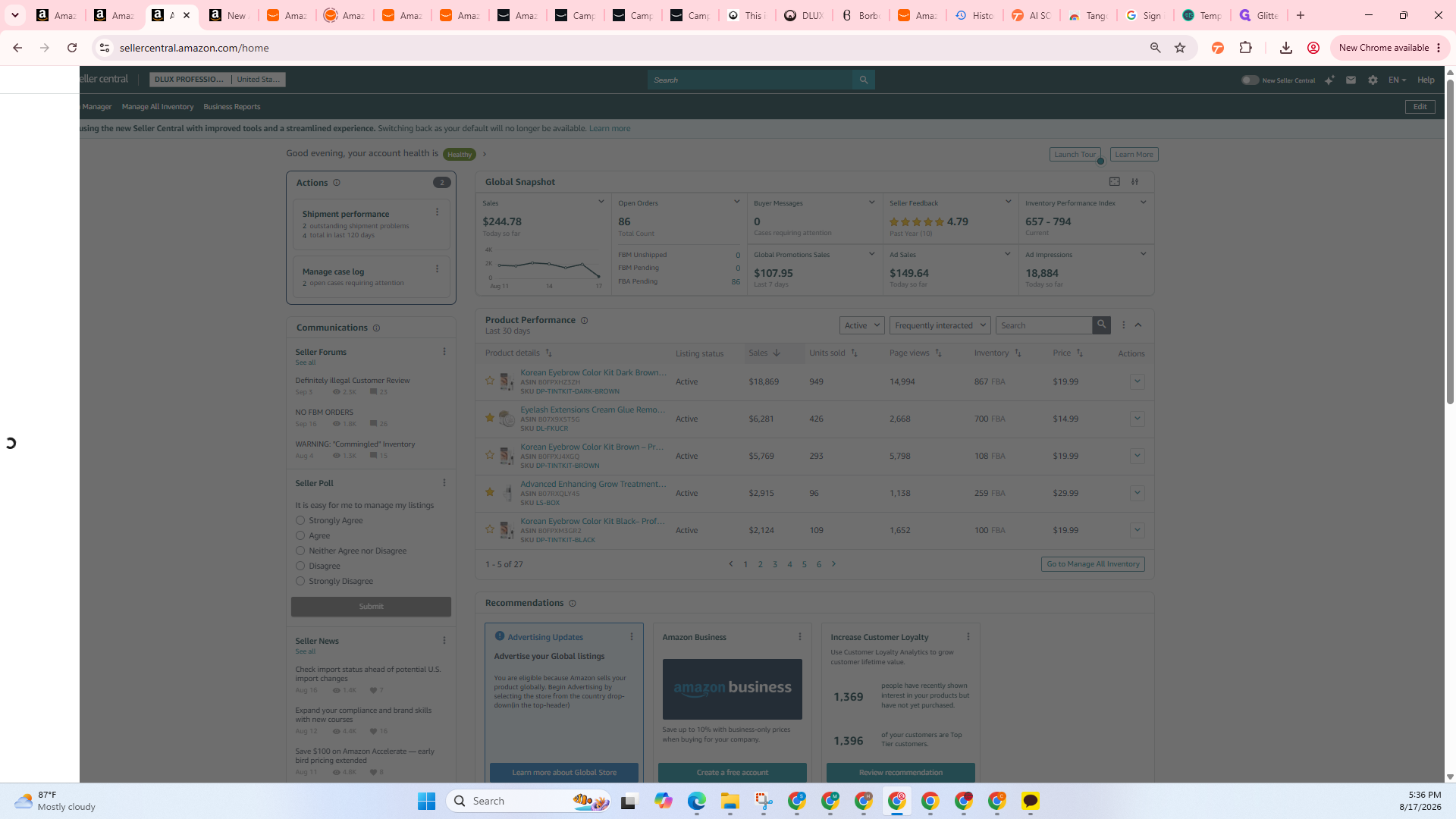Viewport: 1456px width, 819px height.
Task: Click the page vertical scrollbar thumb
Action: coord(1450,243)
